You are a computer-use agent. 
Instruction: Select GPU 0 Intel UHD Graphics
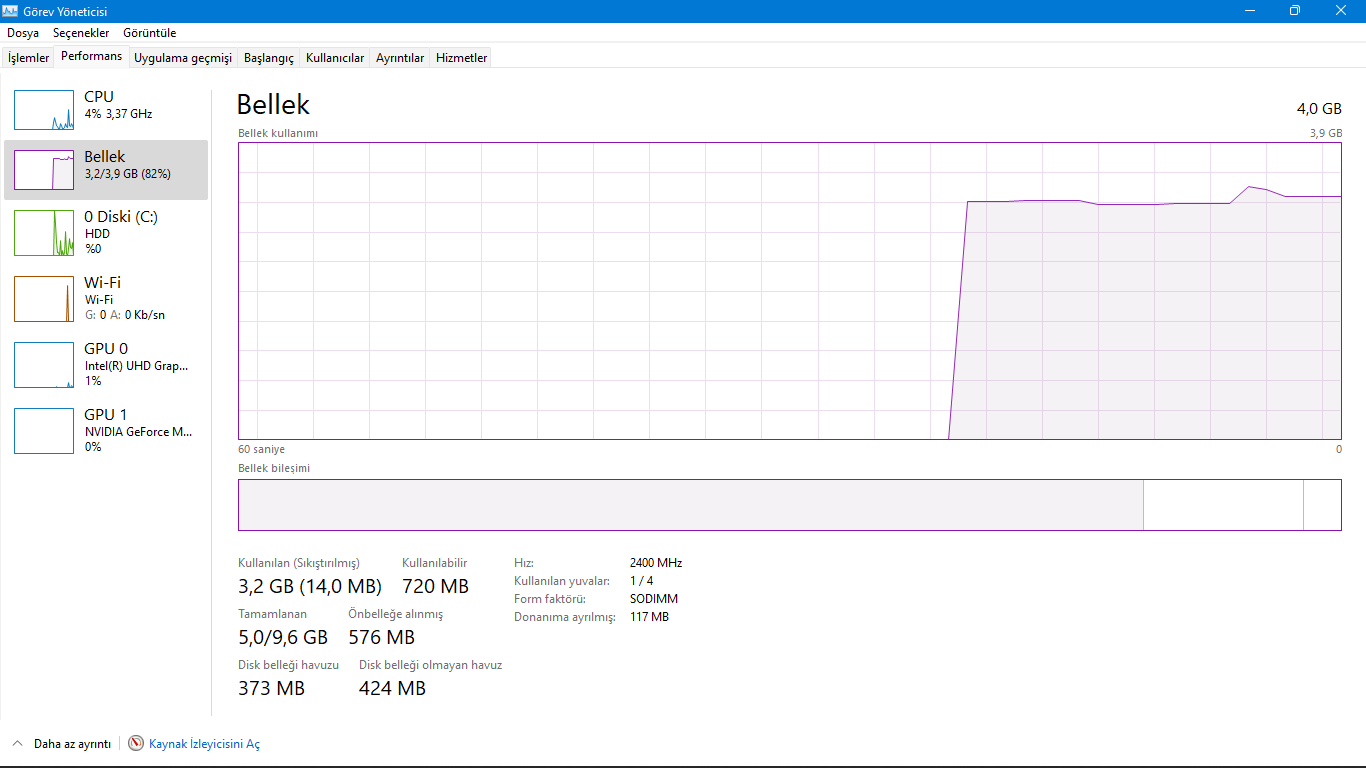pos(106,364)
